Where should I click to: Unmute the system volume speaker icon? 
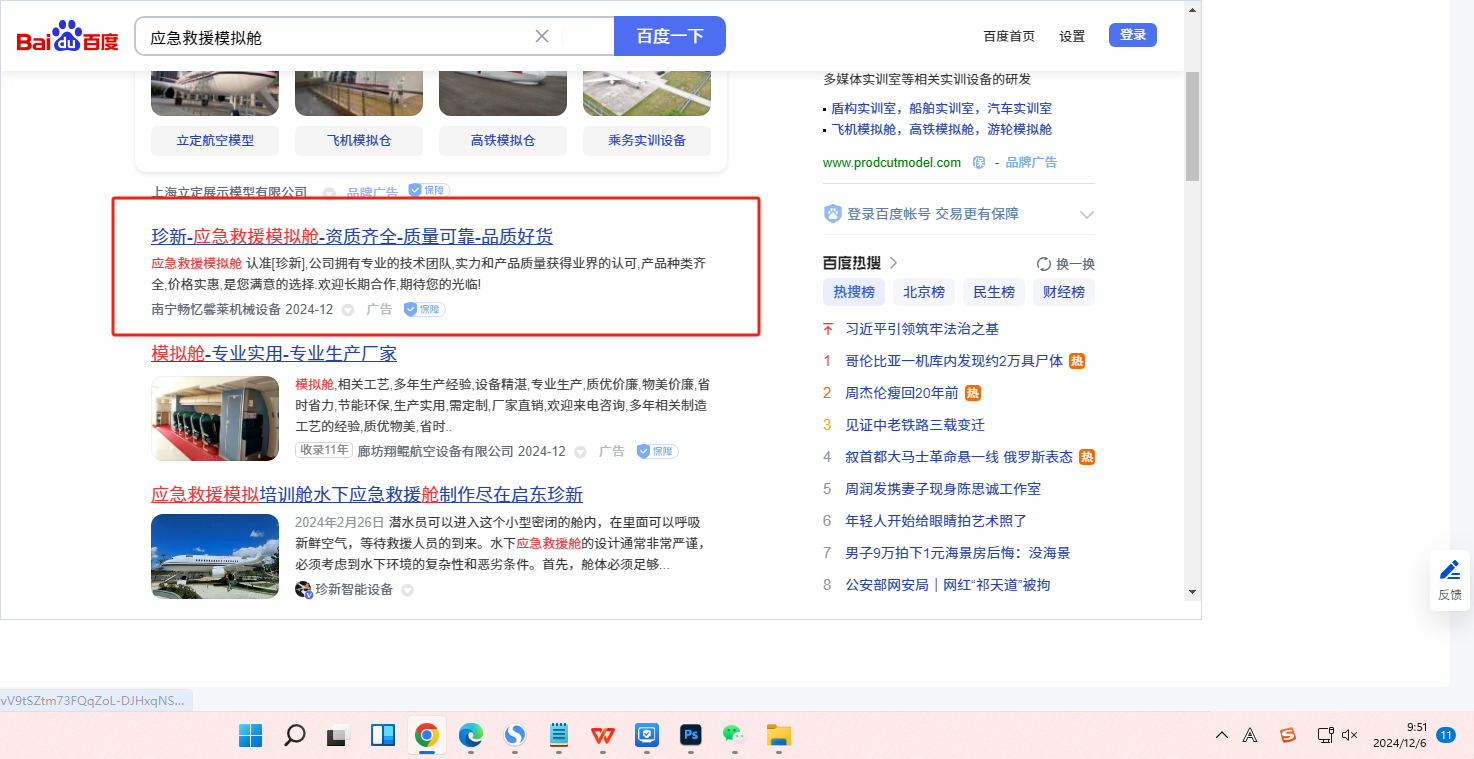click(x=1349, y=735)
